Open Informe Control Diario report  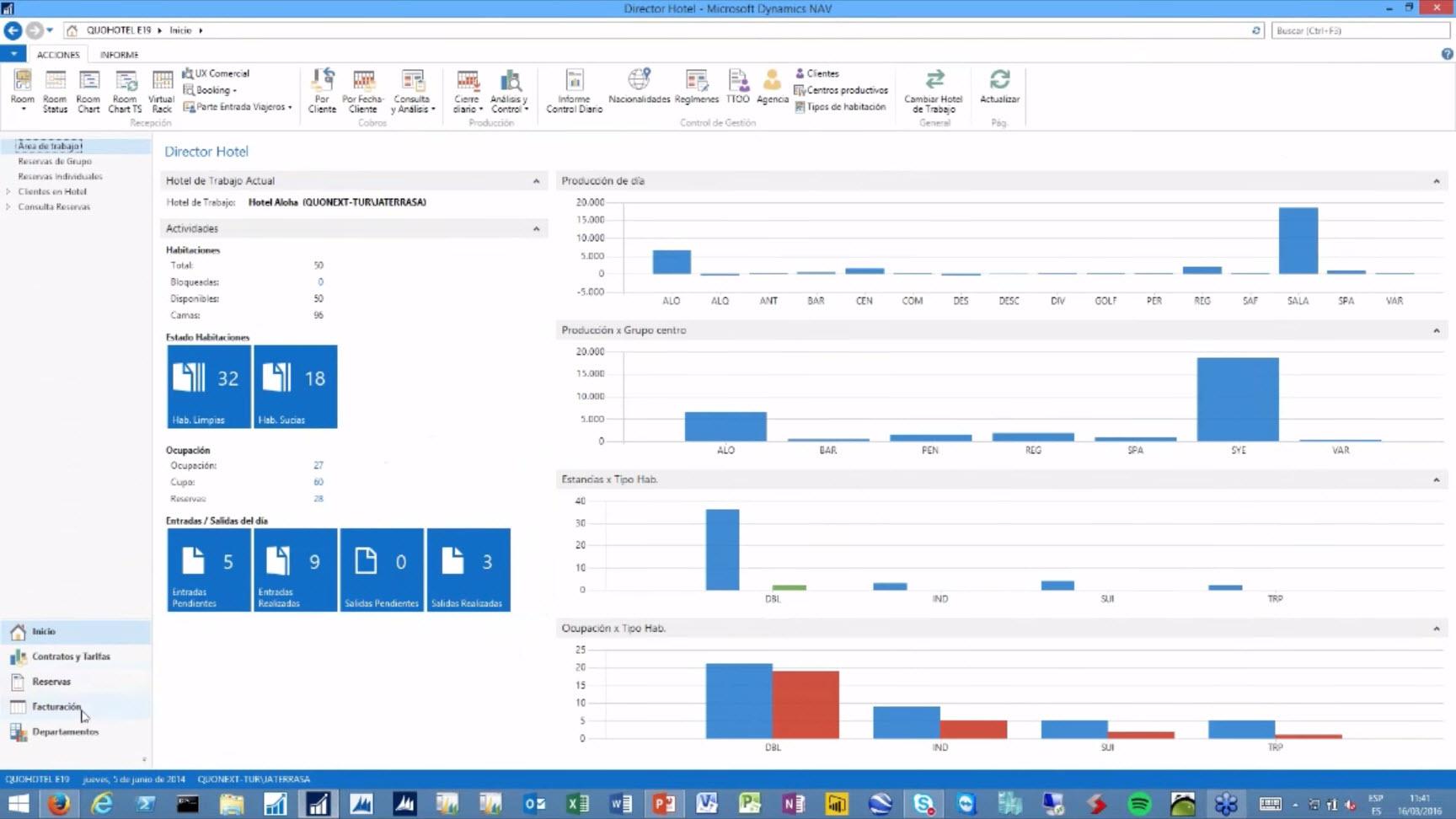click(x=574, y=91)
